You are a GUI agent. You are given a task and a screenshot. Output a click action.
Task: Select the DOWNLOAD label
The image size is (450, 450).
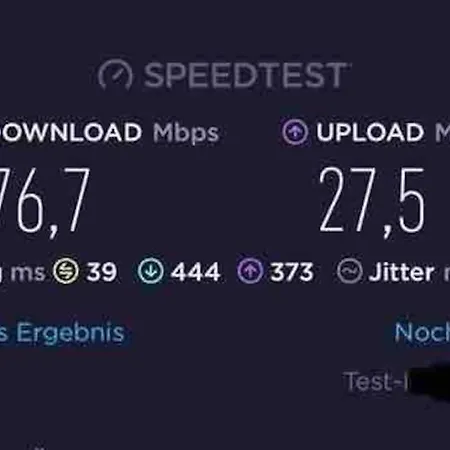pyautogui.click(x=71, y=132)
